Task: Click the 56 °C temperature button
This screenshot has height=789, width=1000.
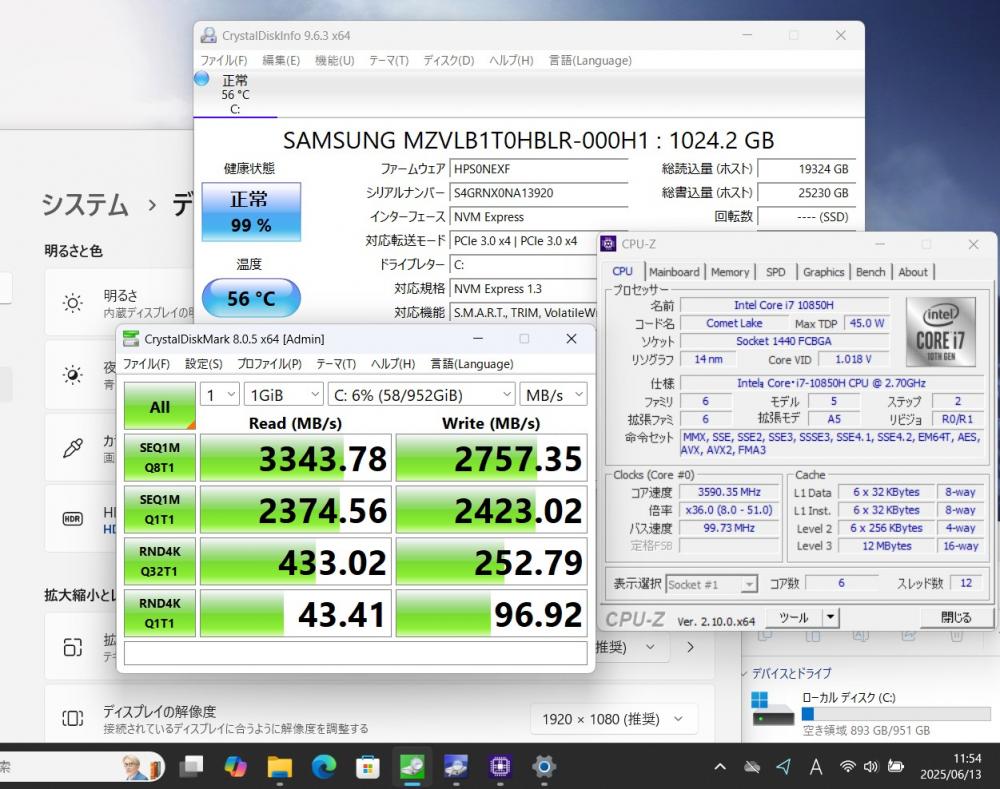Action: (251, 298)
